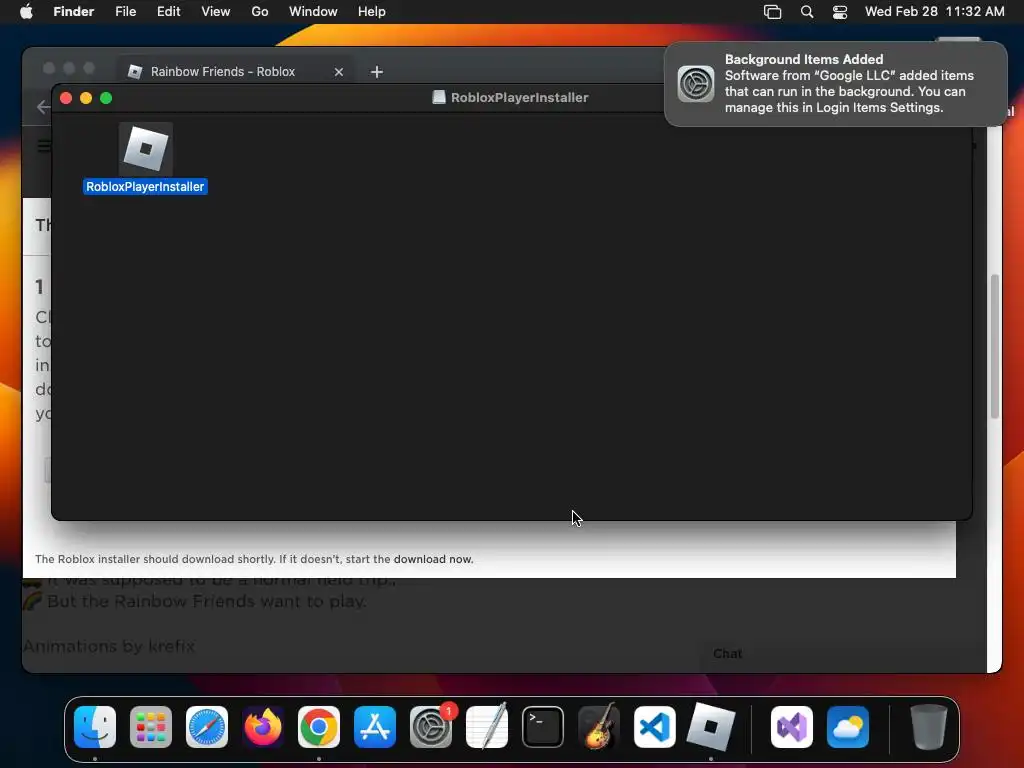Click the Chat label in the browser
This screenshot has height=768, width=1024.
tap(728, 654)
